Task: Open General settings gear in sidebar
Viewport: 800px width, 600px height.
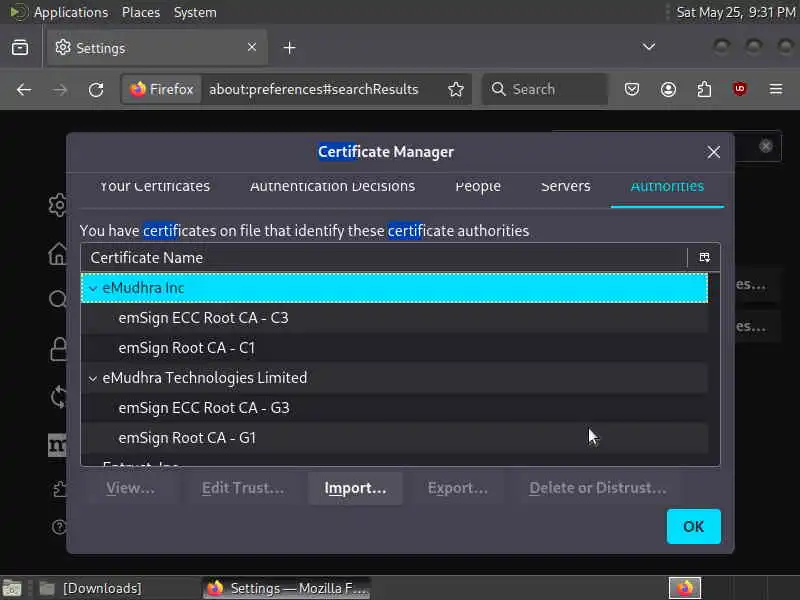Action: (58, 205)
